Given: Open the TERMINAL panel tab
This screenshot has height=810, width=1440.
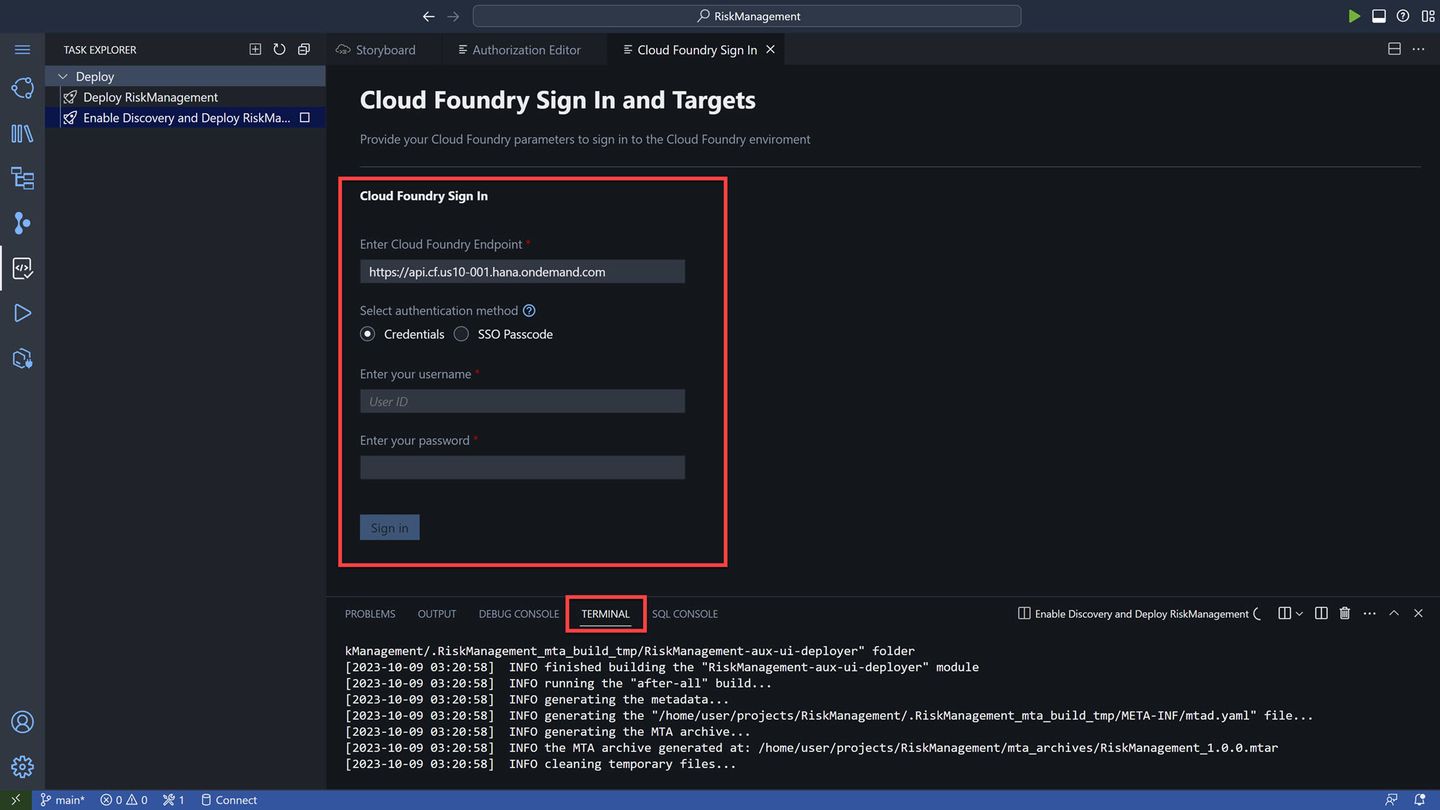Looking at the screenshot, I should pyautogui.click(x=605, y=614).
